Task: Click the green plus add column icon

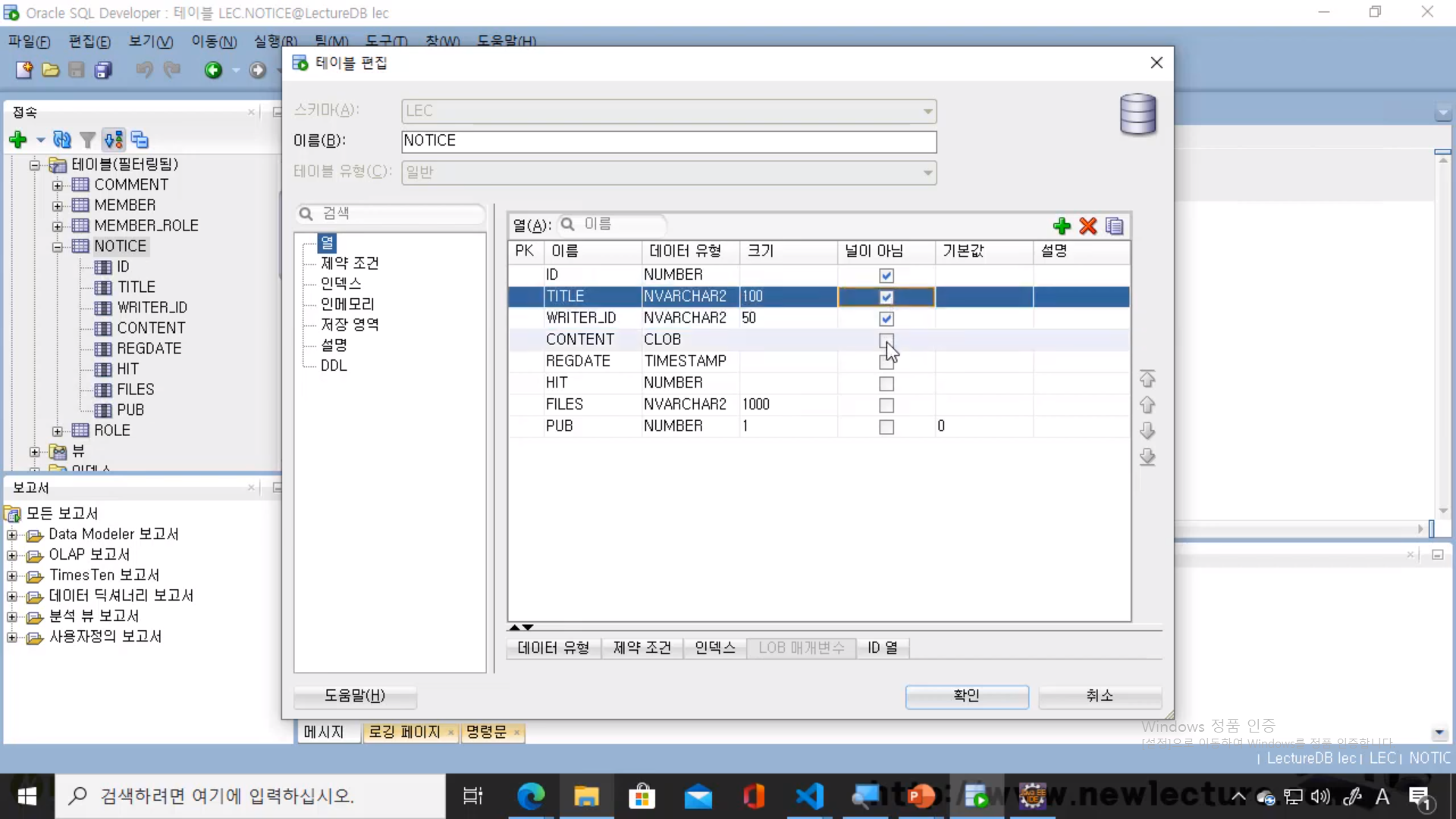Action: (1062, 226)
